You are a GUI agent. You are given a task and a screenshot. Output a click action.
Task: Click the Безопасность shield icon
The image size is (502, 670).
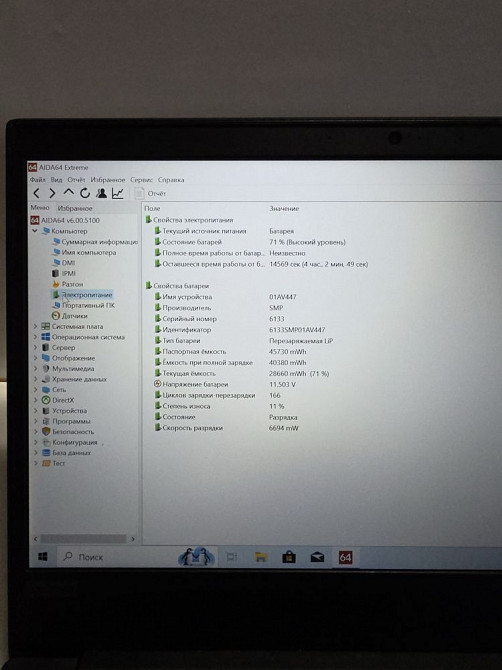point(46,432)
